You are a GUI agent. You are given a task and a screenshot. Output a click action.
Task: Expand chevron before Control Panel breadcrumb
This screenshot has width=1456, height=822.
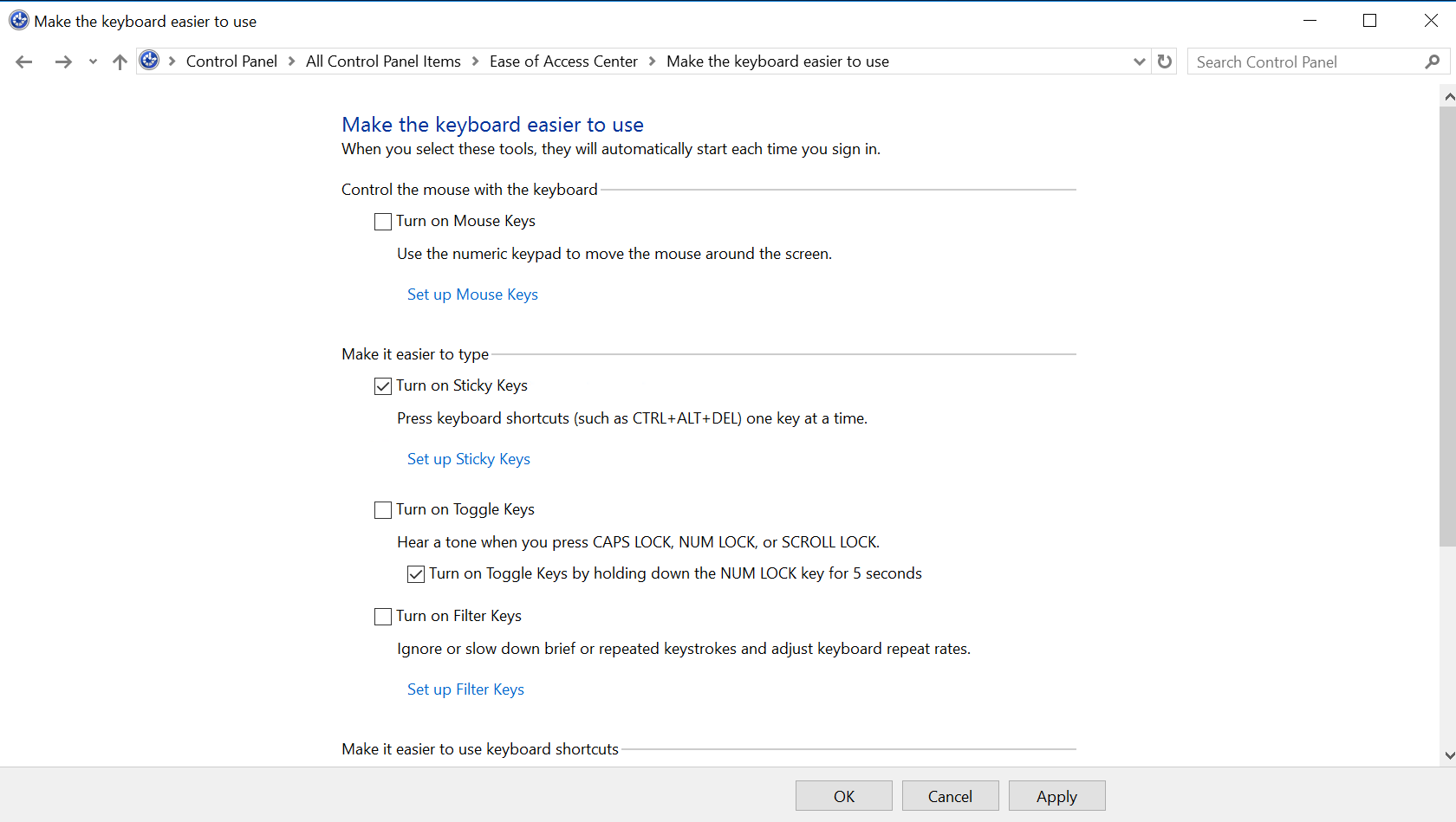coord(172,61)
